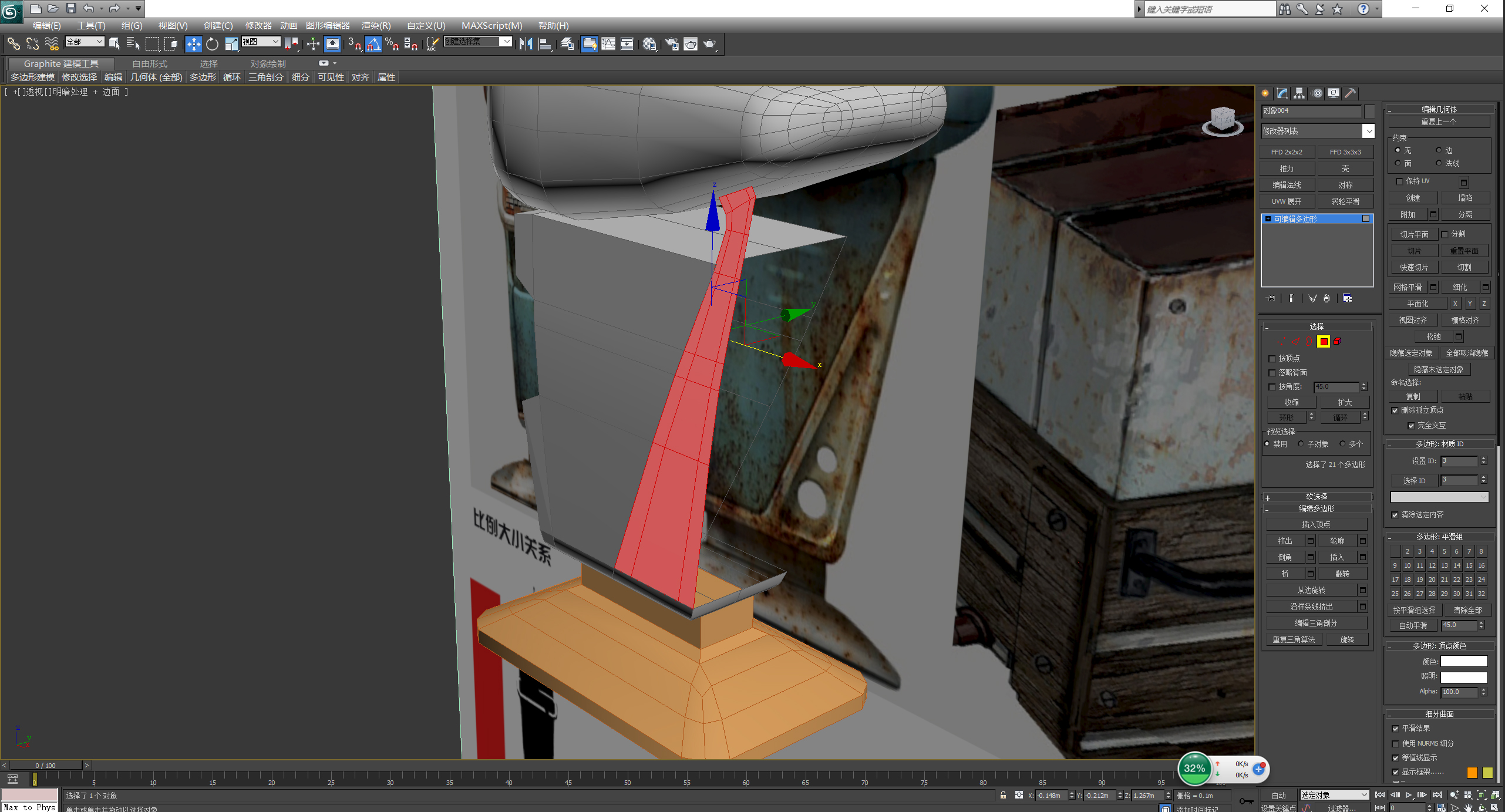Toggle the Selection Lock padlock
This screenshot has width=1505, height=812.
1003,796
